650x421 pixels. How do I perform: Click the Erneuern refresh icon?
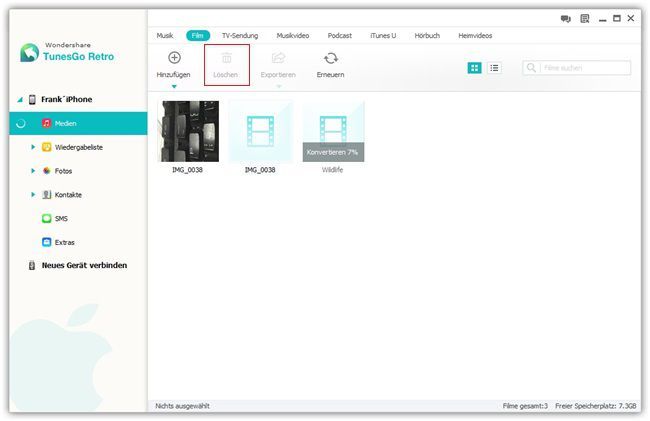330,58
